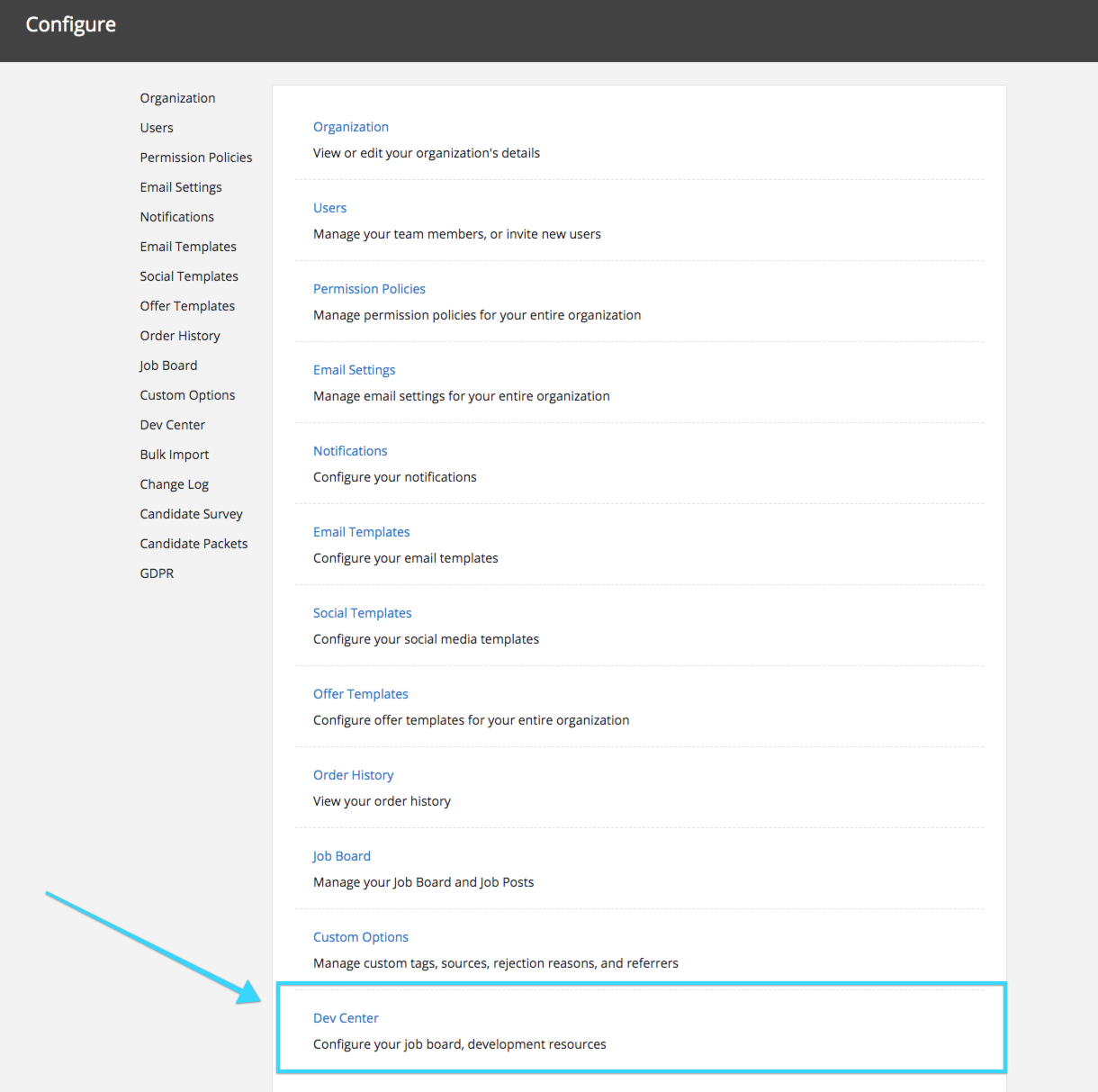The height and width of the screenshot is (1092, 1098).
Task: Click the Order History heading link
Action: click(354, 775)
